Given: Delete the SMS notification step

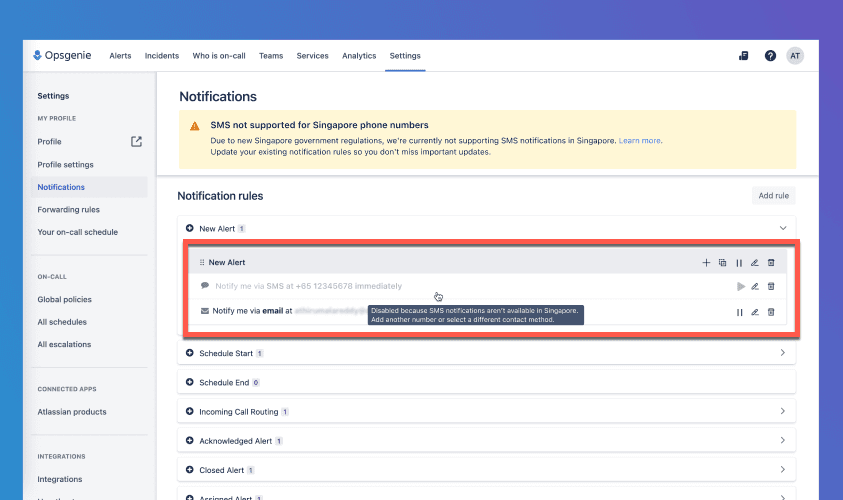Looking at the screenshot, I should pos(771,287).
